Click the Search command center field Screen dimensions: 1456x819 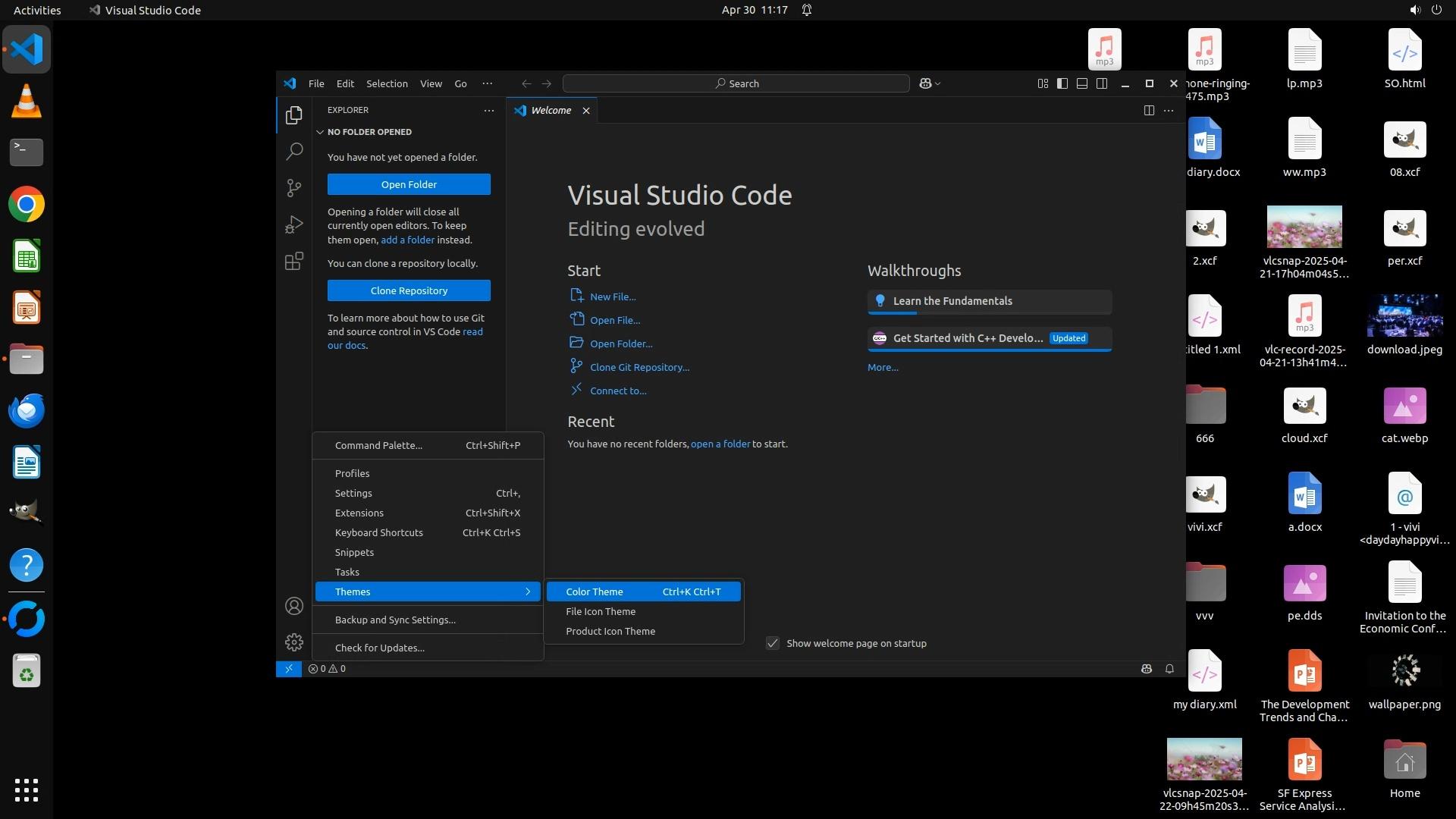[736, 83]
